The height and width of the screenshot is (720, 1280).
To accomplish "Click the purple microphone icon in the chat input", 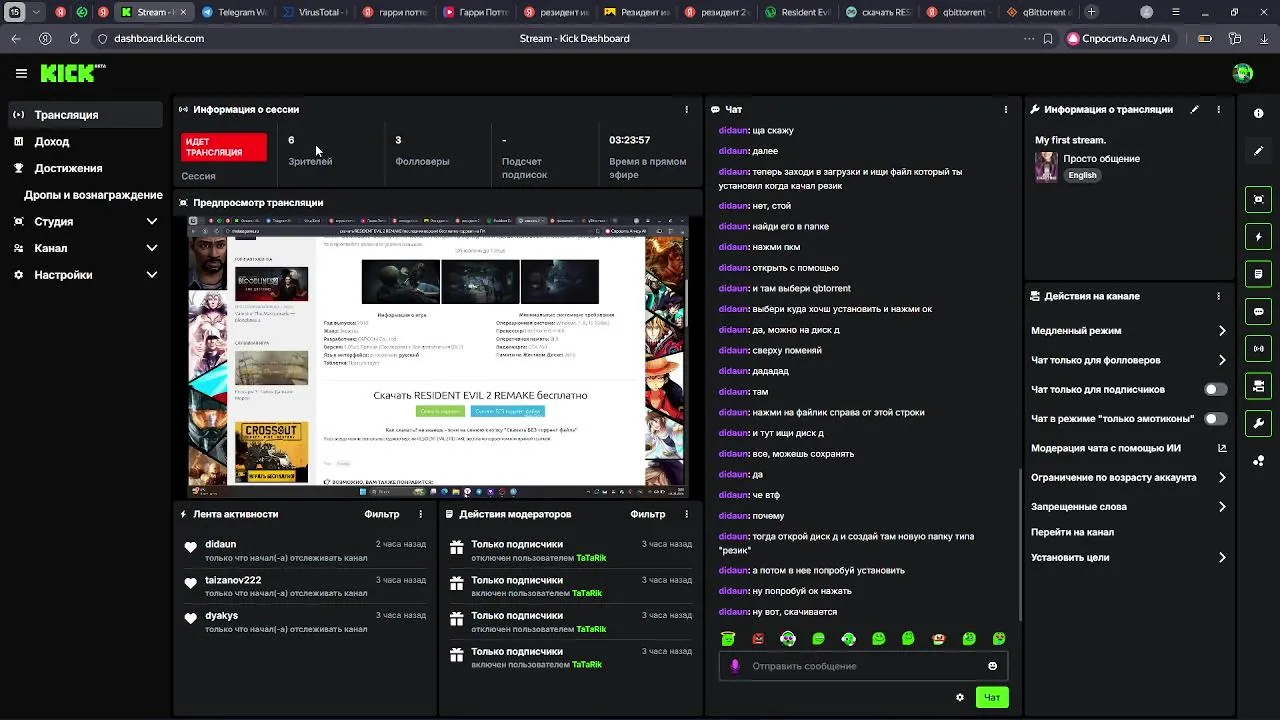I will click(735, 666).
